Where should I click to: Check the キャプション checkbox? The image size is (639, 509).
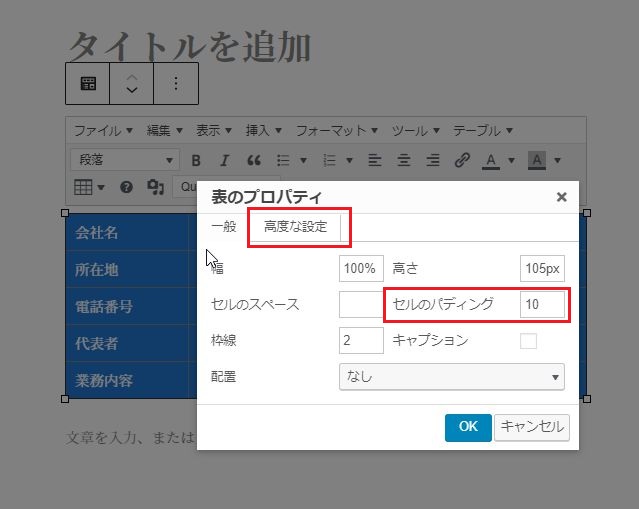pyautogui.click(x=528, y=341)
